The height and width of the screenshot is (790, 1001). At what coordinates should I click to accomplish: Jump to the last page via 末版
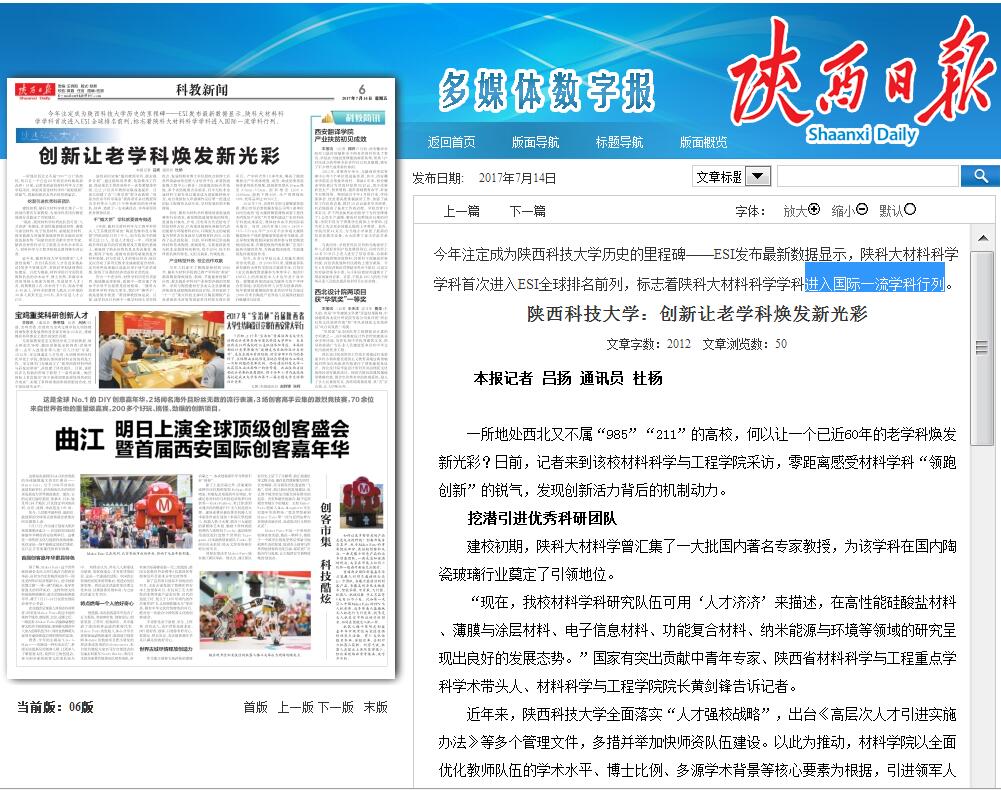[x=375, y=707]
